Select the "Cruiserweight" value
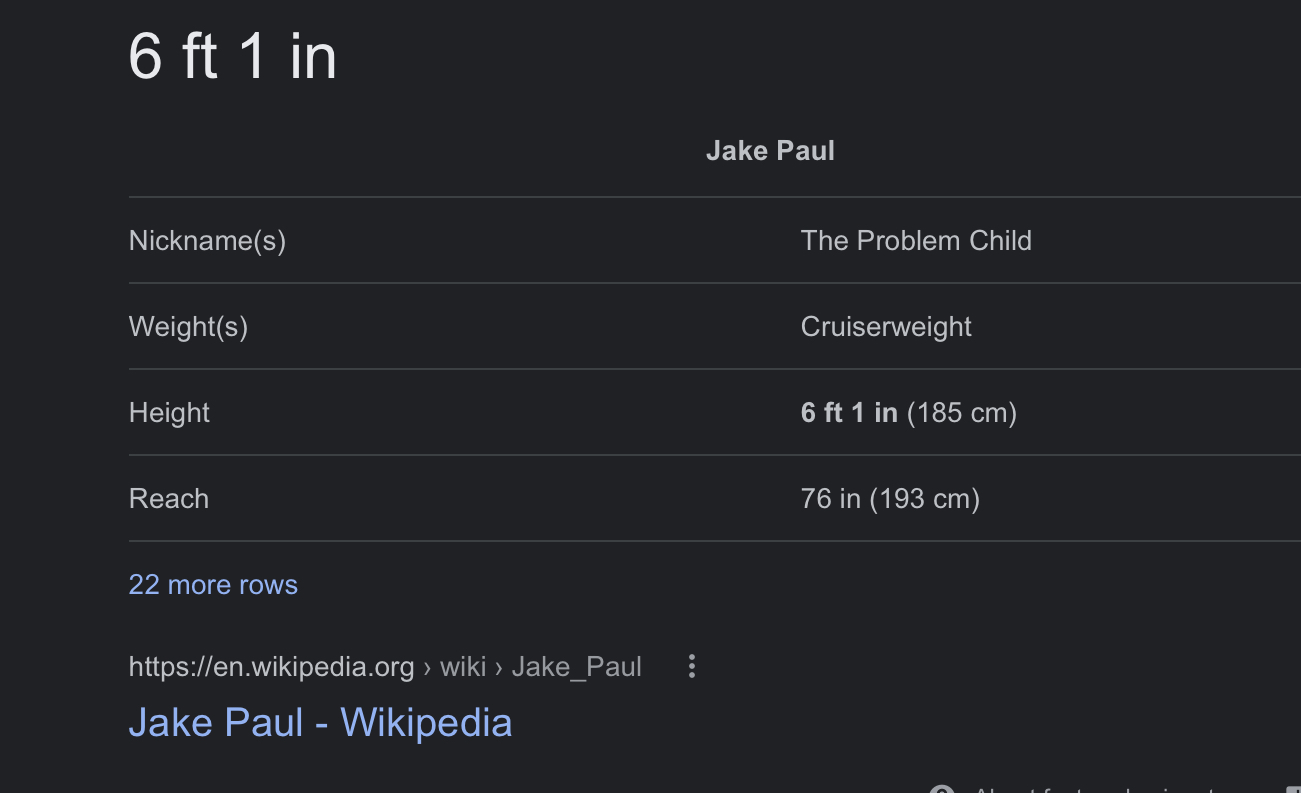 [x=886, y=327]
